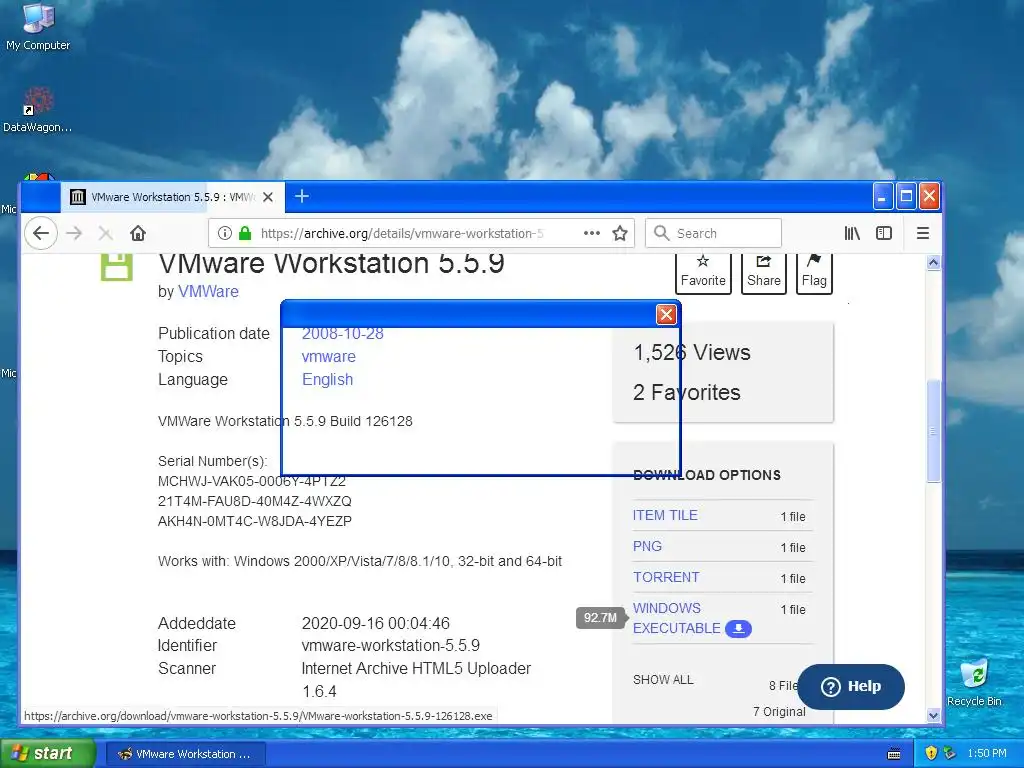The height and width of the screenshot is (768, 1024).
Task: Click the serial number 21T4M-FAU8D-40M4Z-4WXZQ
Action: click(x=255, y=501)
